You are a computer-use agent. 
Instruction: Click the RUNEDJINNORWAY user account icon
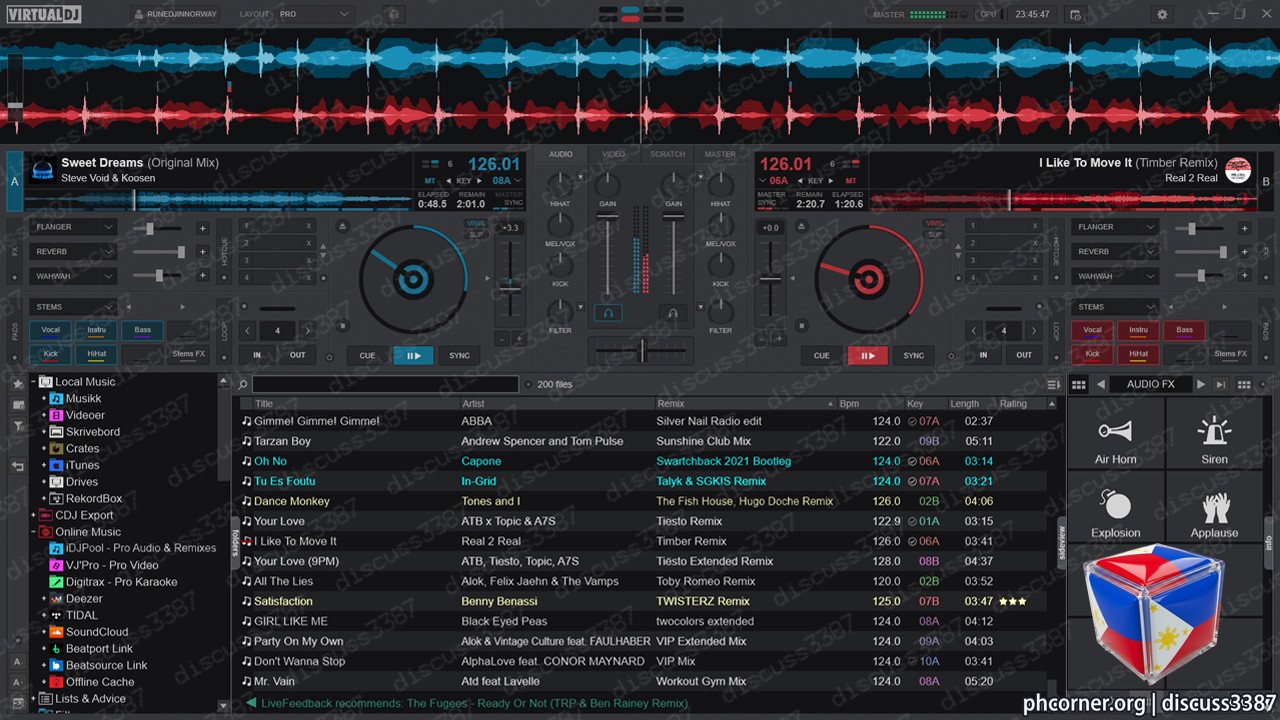point(138,15)
